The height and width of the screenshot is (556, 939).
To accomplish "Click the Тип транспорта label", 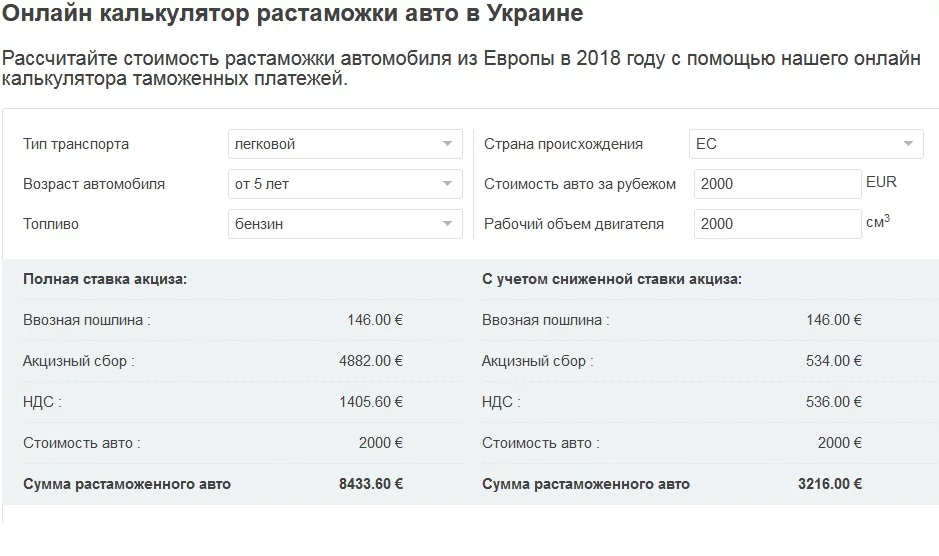I will [76, 144].
